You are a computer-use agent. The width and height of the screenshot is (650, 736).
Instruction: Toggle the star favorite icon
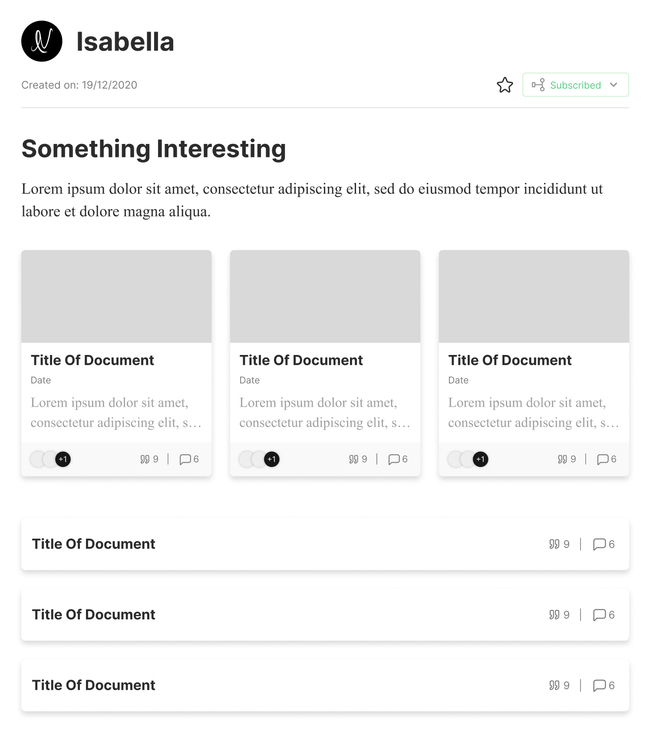(505, 85)
